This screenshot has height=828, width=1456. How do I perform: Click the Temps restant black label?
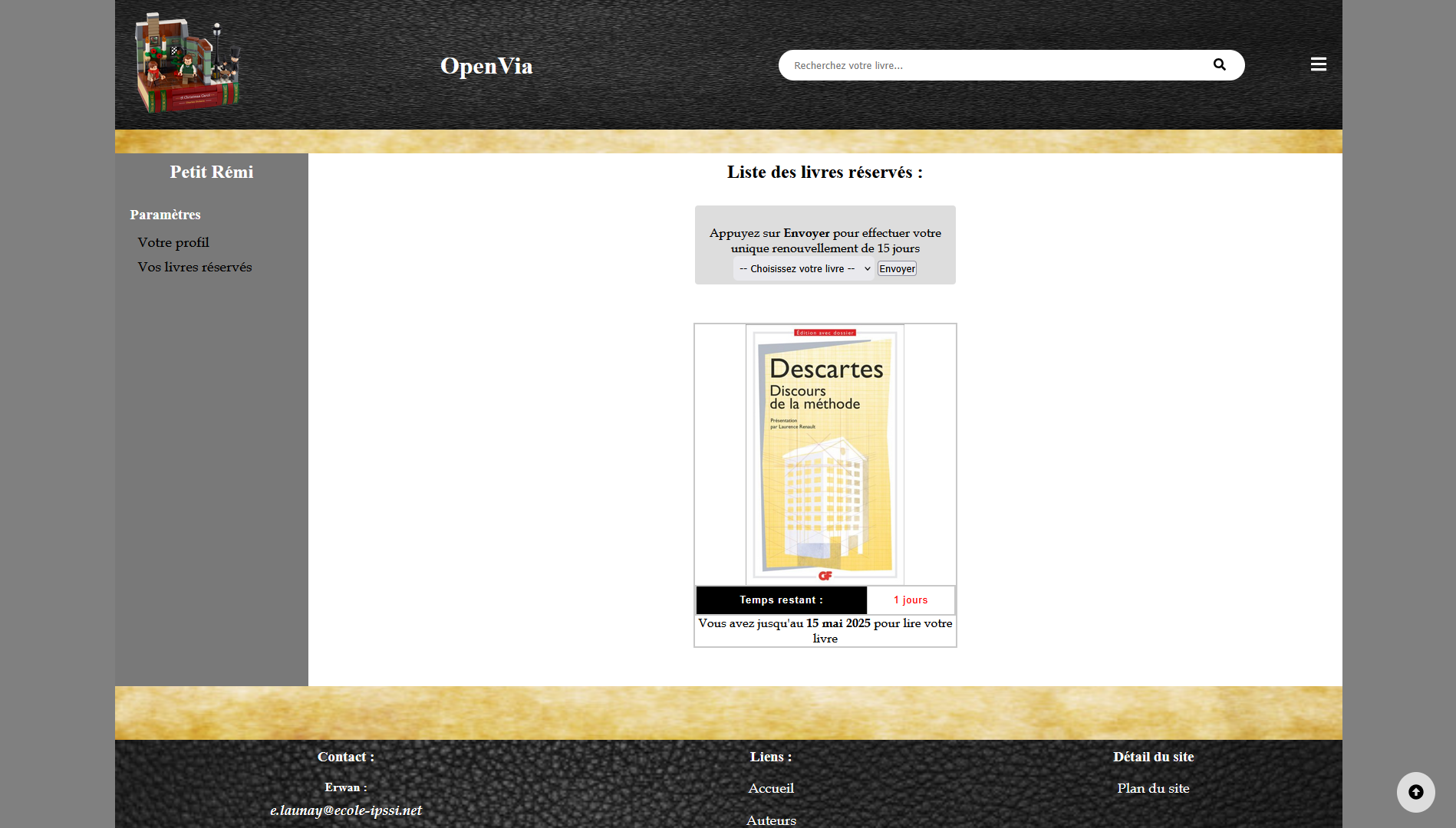tap(781, 600)
